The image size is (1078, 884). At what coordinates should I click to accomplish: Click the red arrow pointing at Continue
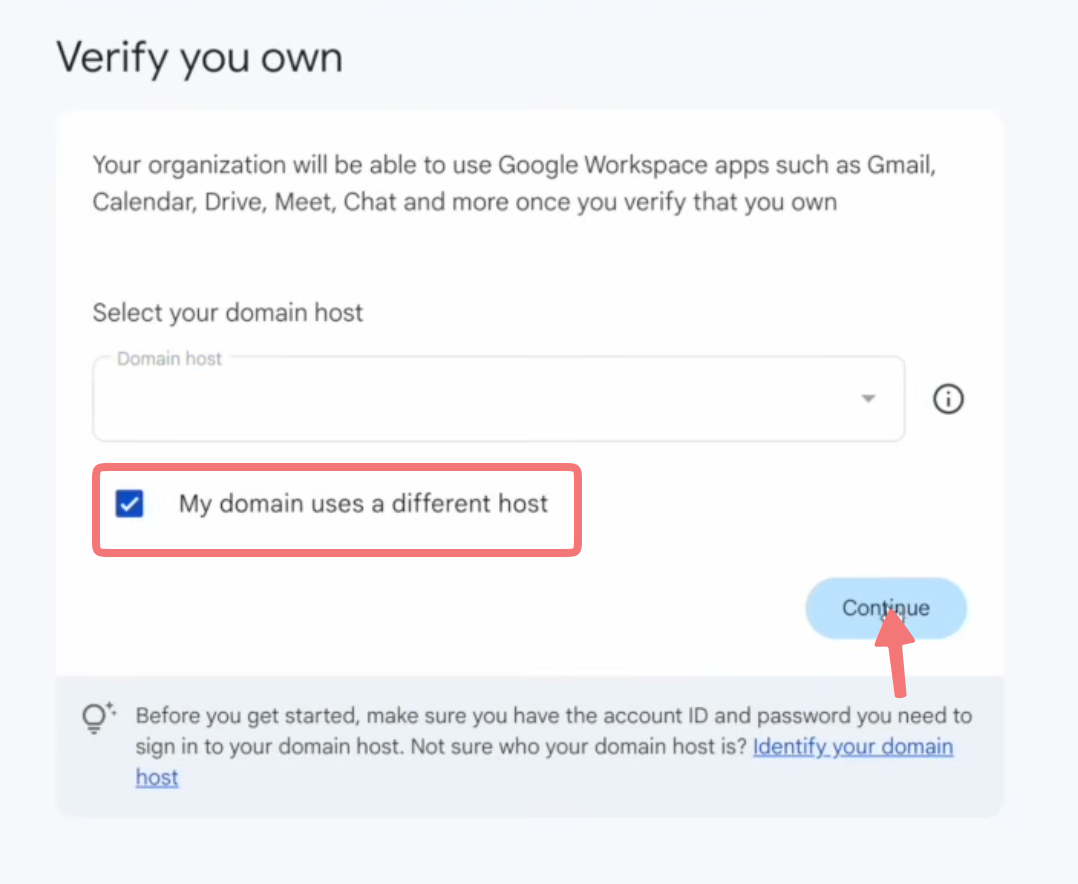[x=894, y=651]
